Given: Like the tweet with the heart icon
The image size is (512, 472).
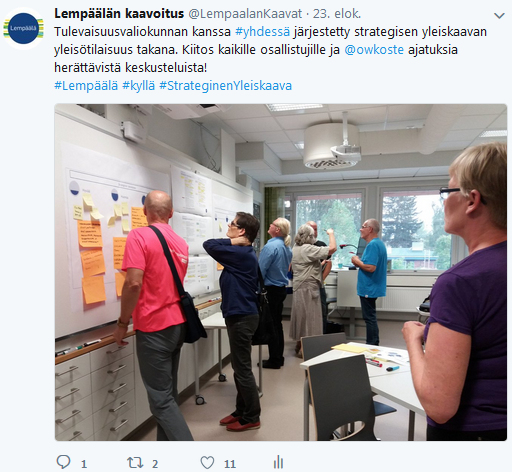Looking at the screenshot, I should coord(207,463).
